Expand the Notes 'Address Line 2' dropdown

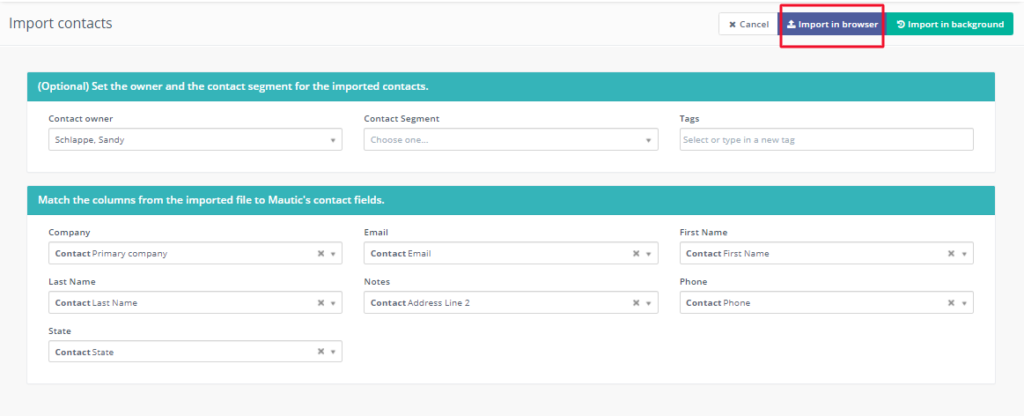click(x=648, y=303)
